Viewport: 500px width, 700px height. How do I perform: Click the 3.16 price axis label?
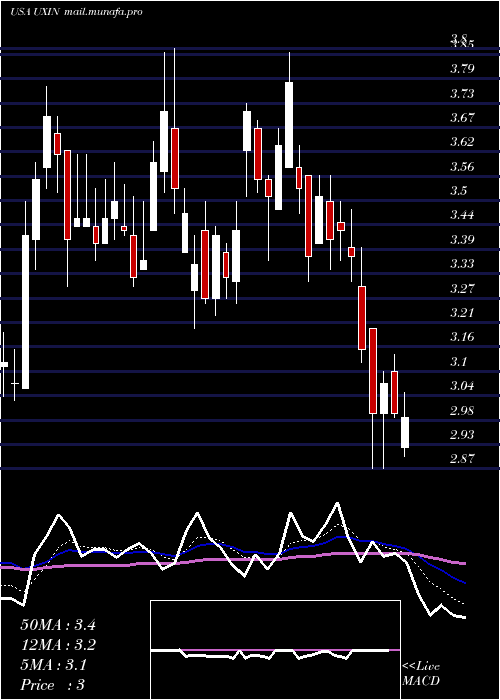pyautogui.click(x=462, y=337)
